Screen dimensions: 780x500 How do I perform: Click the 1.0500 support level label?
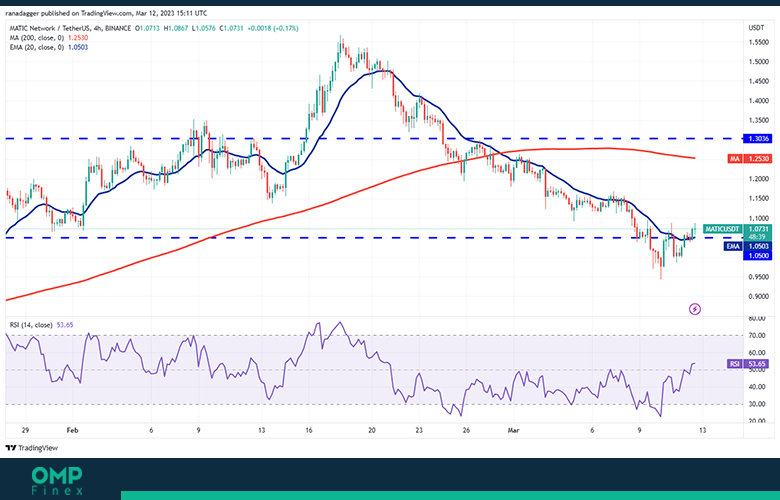(757, 256)
